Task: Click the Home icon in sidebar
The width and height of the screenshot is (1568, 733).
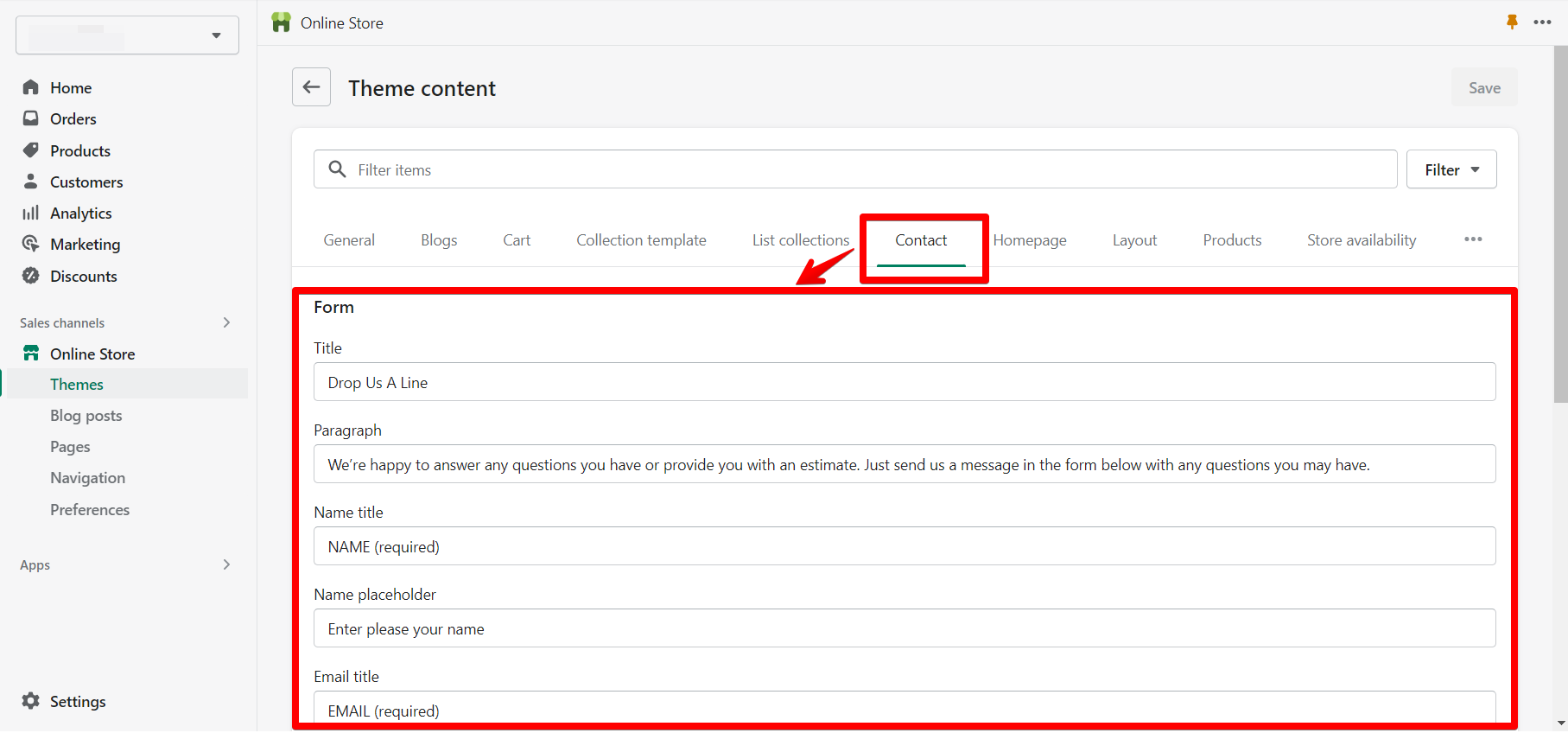Action: [x=31, y=87]
